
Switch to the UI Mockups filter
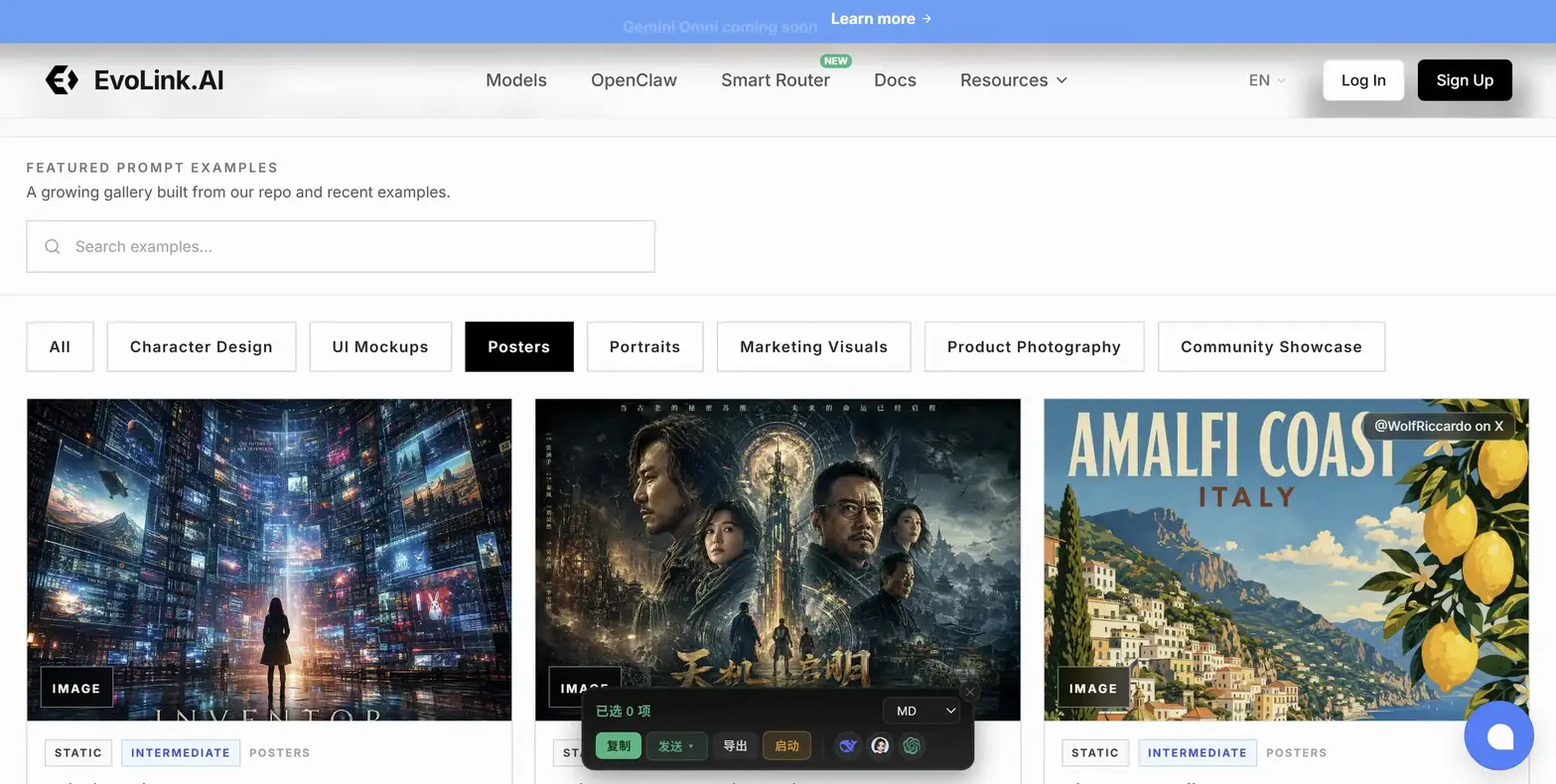(380, 346)
